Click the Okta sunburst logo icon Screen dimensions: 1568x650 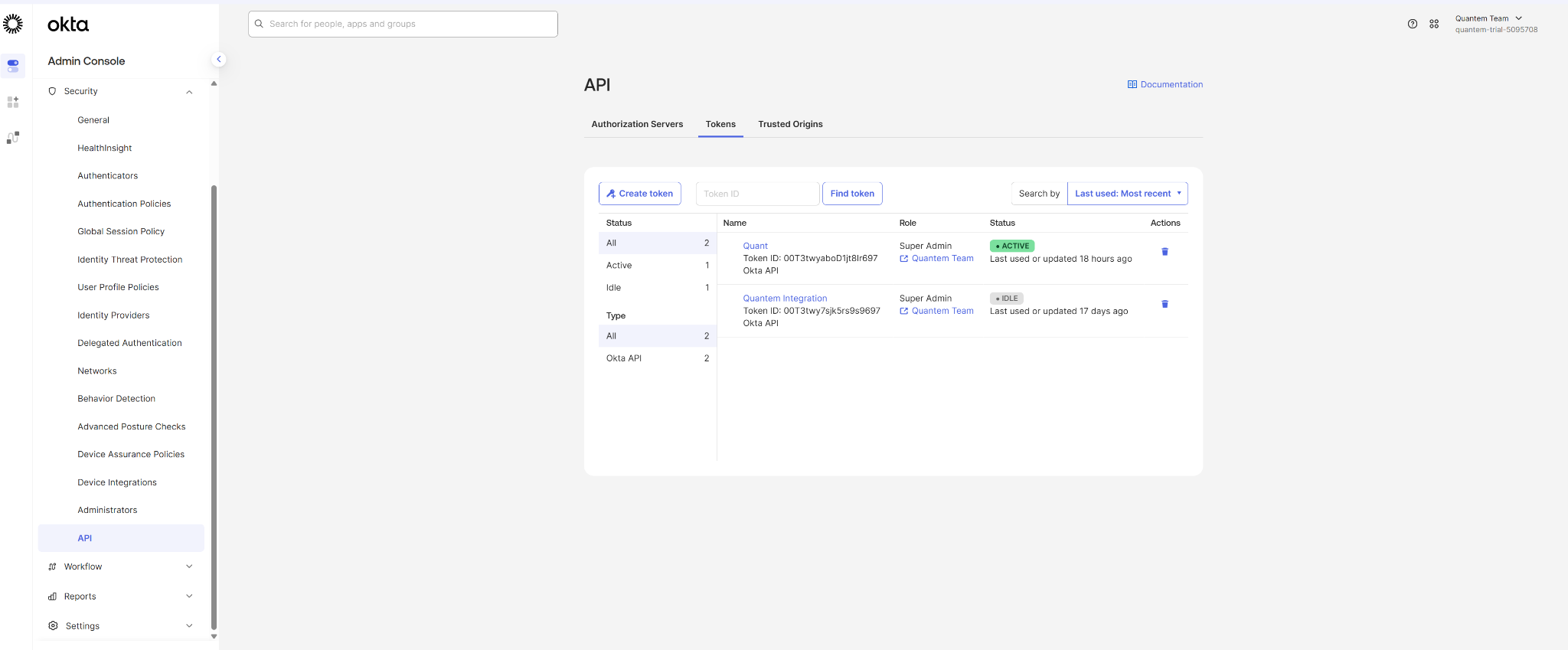pyautogui.click(x=13, y=24)
